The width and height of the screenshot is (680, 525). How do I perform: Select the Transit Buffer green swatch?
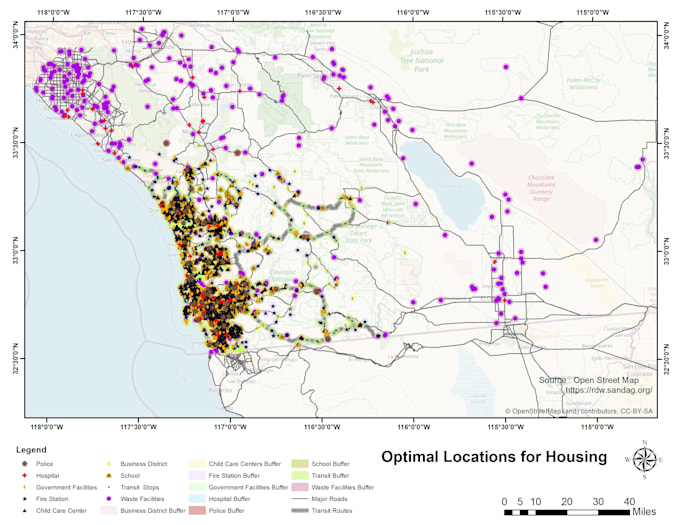pos(300,476)
